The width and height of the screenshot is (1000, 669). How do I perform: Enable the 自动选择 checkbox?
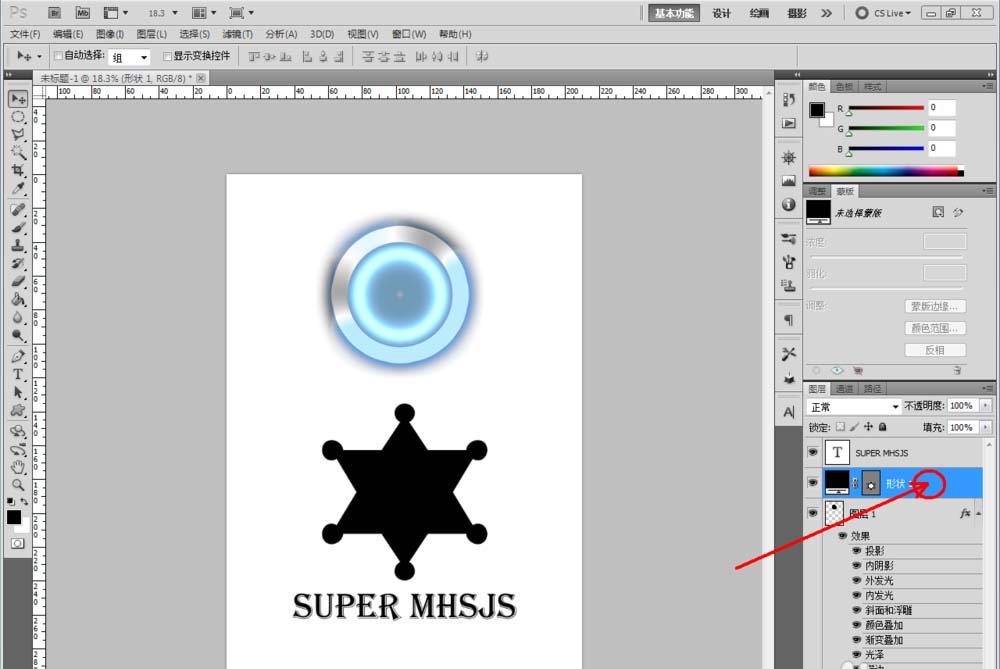pyautogui.click(x=58, y=57)
